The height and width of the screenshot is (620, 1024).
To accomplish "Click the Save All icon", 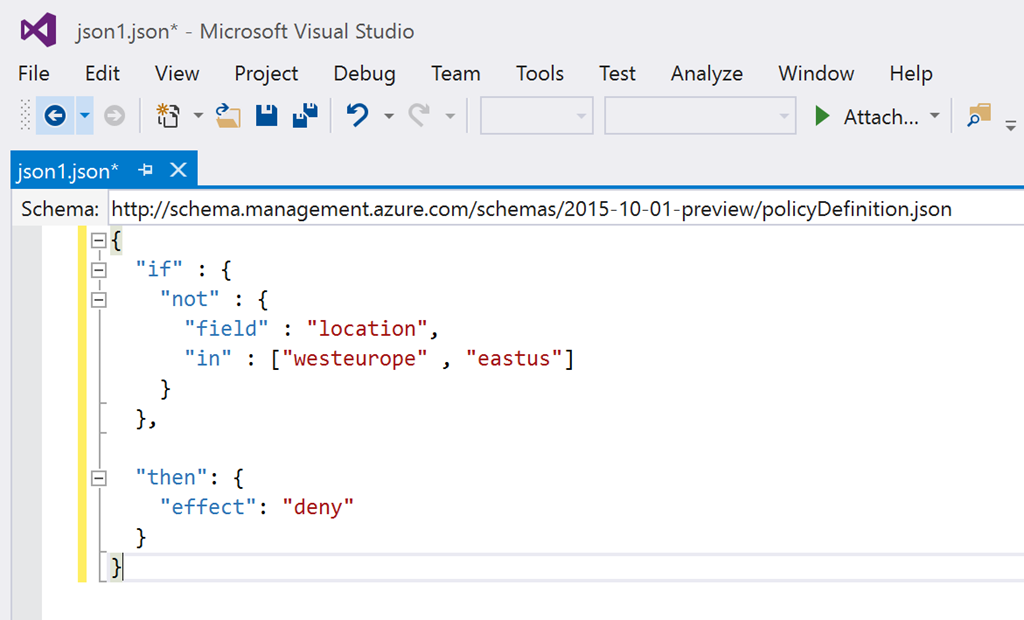I will point(305,116).
